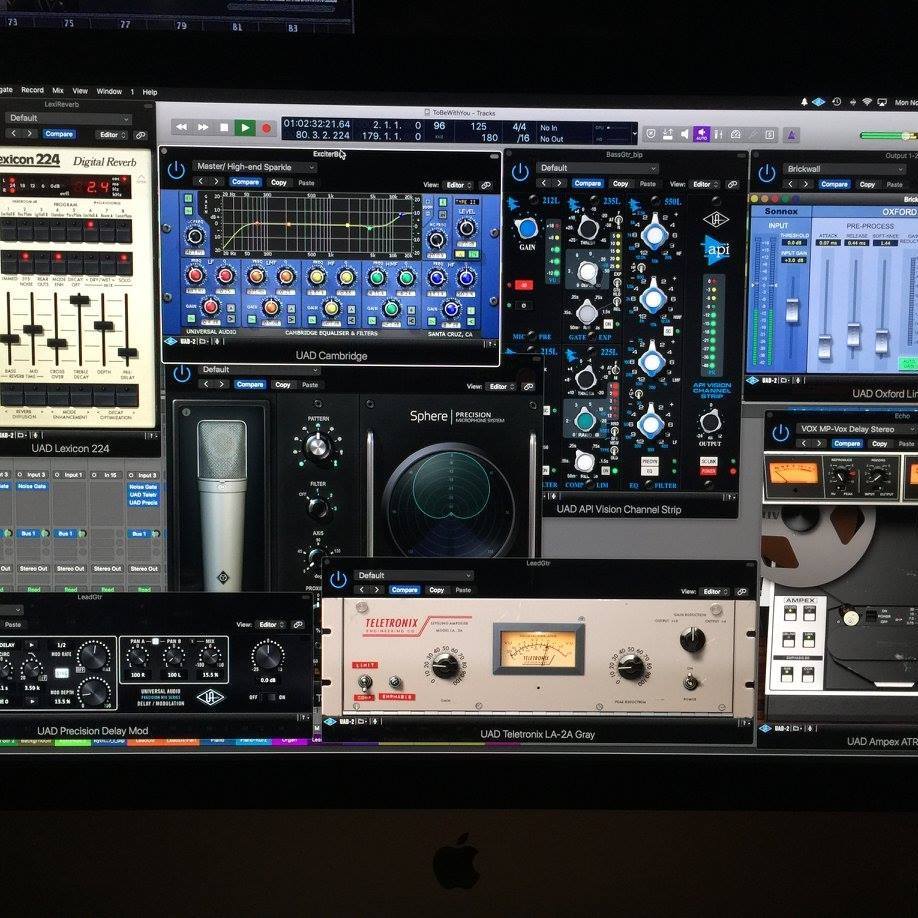Click Copy in the Cambridge plugin window

(x=279, y=183)
